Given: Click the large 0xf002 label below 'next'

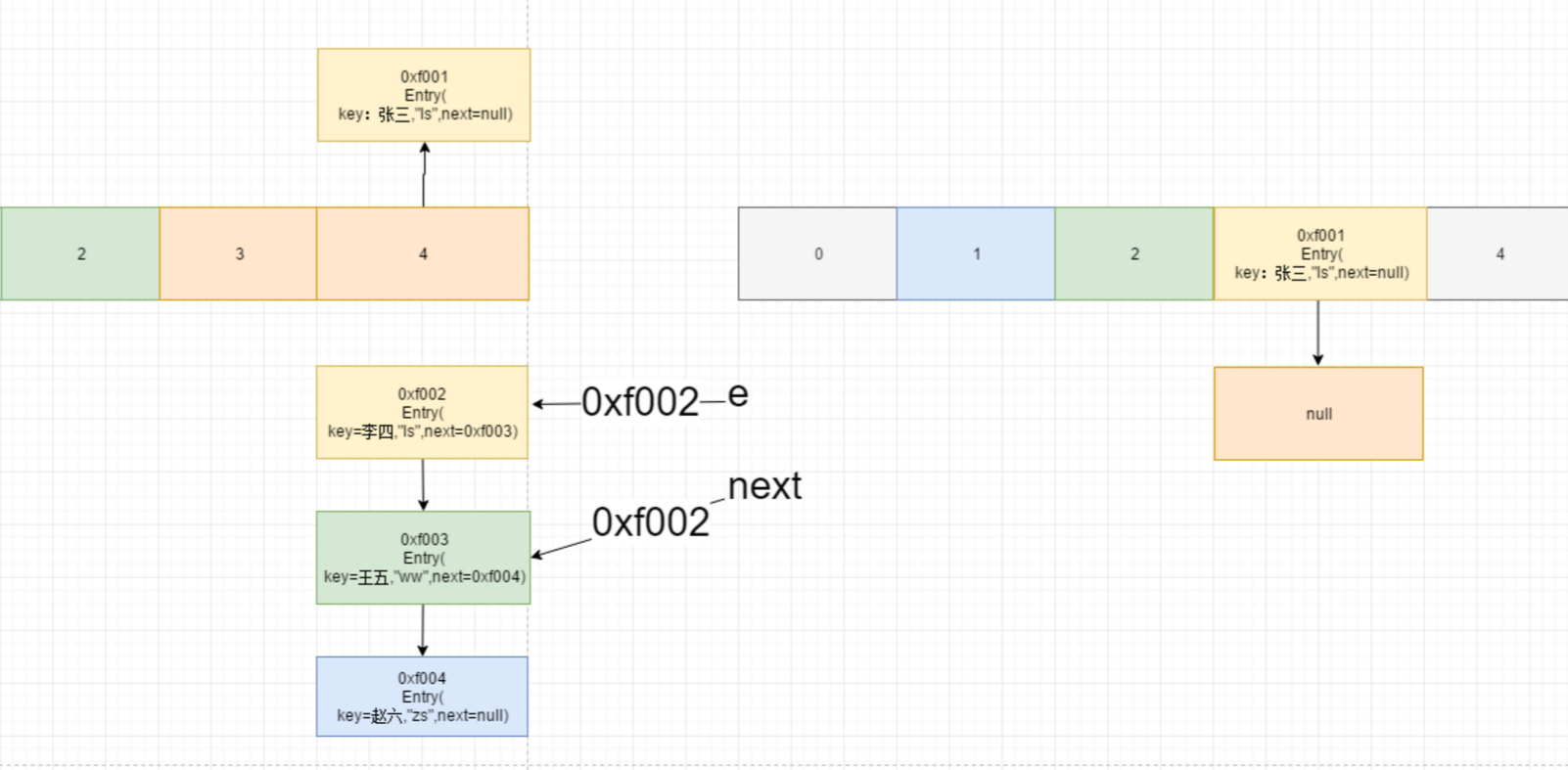Looking at the screenshot, I should 651,522.
